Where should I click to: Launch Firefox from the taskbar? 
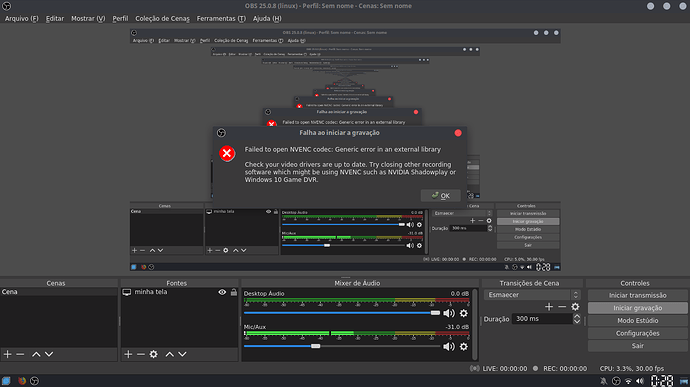pyautogui.click(x=22, y=380)
